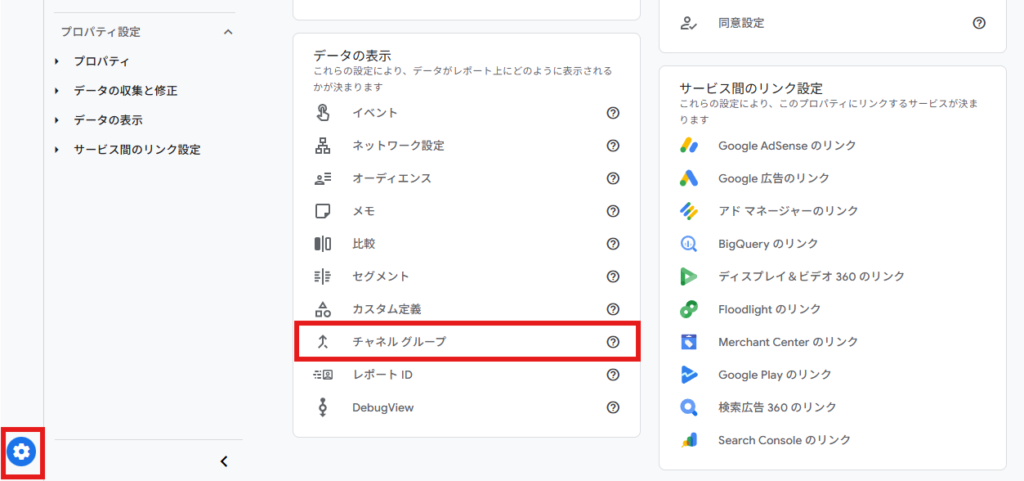Open help for オーディエンス
The height and width of the screenshot is (481, 1024).
[613, 178]
